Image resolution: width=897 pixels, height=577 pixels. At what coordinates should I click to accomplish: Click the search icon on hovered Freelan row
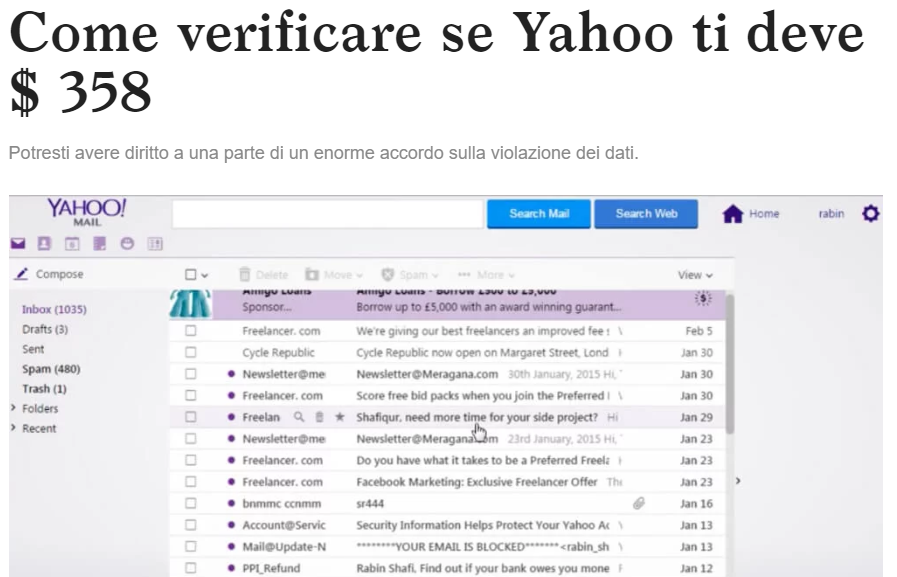tap(299, 417)
